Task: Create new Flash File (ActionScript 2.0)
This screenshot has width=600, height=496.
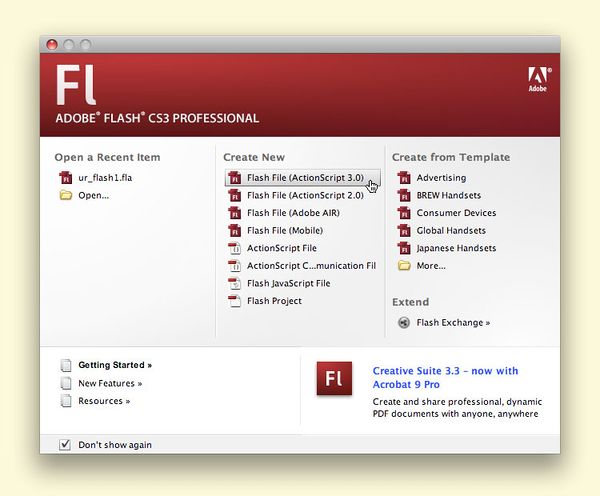Action: [297, 196]
